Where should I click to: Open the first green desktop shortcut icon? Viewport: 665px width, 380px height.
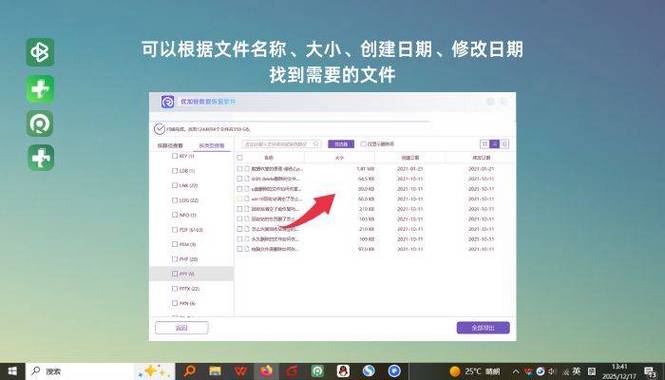[40, 52]
